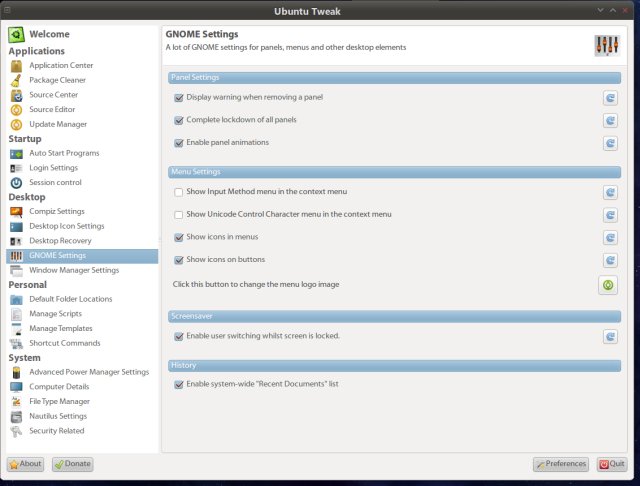This screenshot has width=640, height=486.
Task: Click green menu logo image button
Action: point(609,285)
